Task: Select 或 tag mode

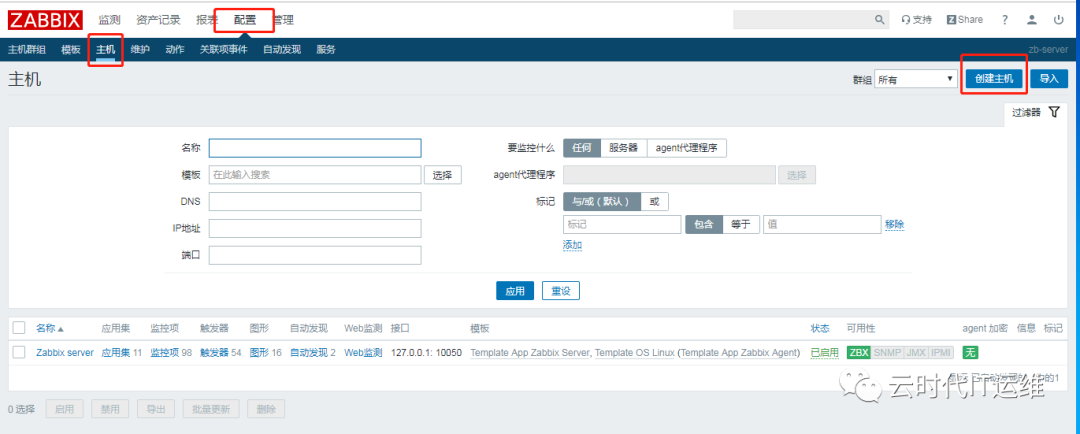Action: click(654, 201)
